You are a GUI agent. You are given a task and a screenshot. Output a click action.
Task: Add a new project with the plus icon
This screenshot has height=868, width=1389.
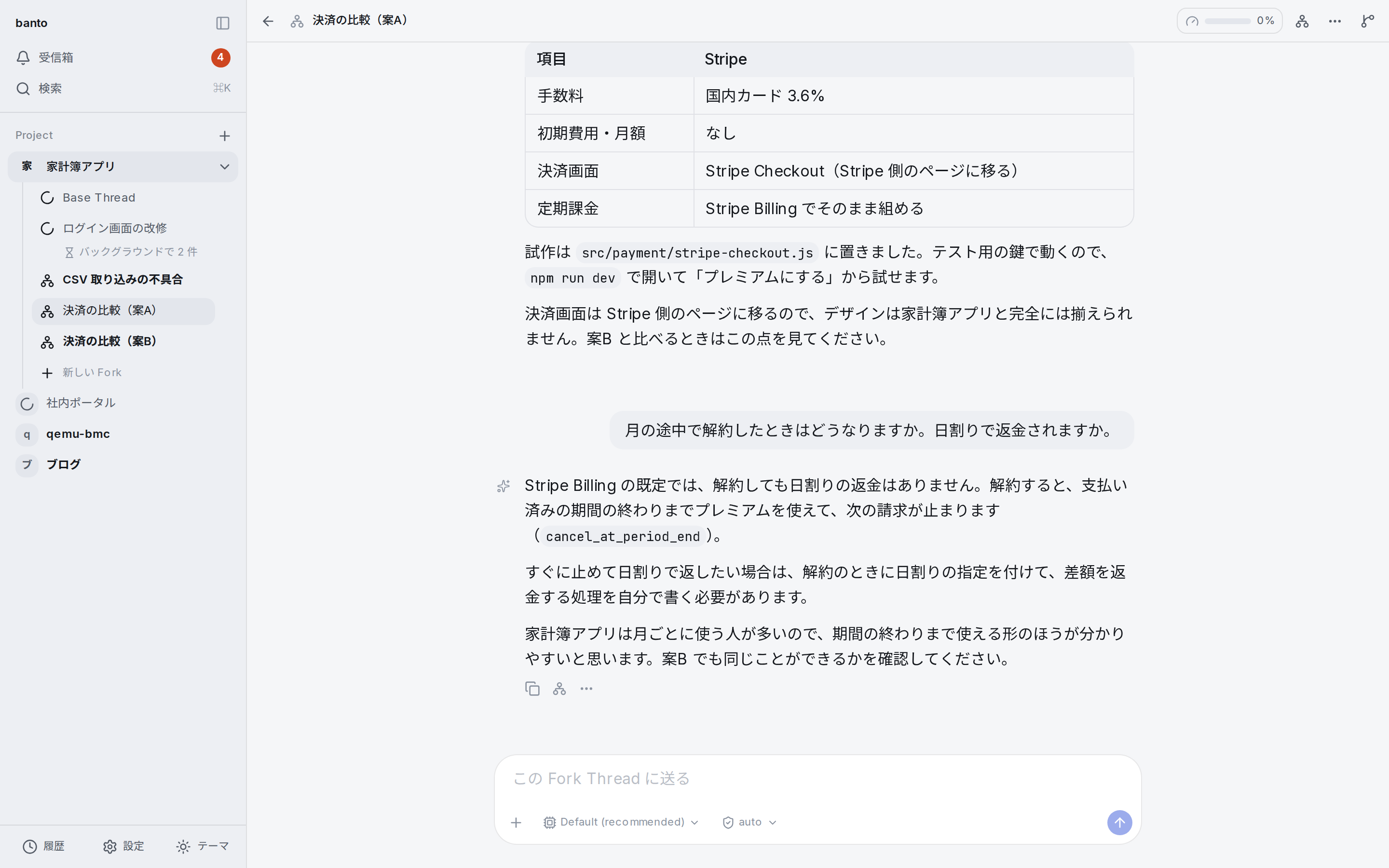tap(224, 136)
